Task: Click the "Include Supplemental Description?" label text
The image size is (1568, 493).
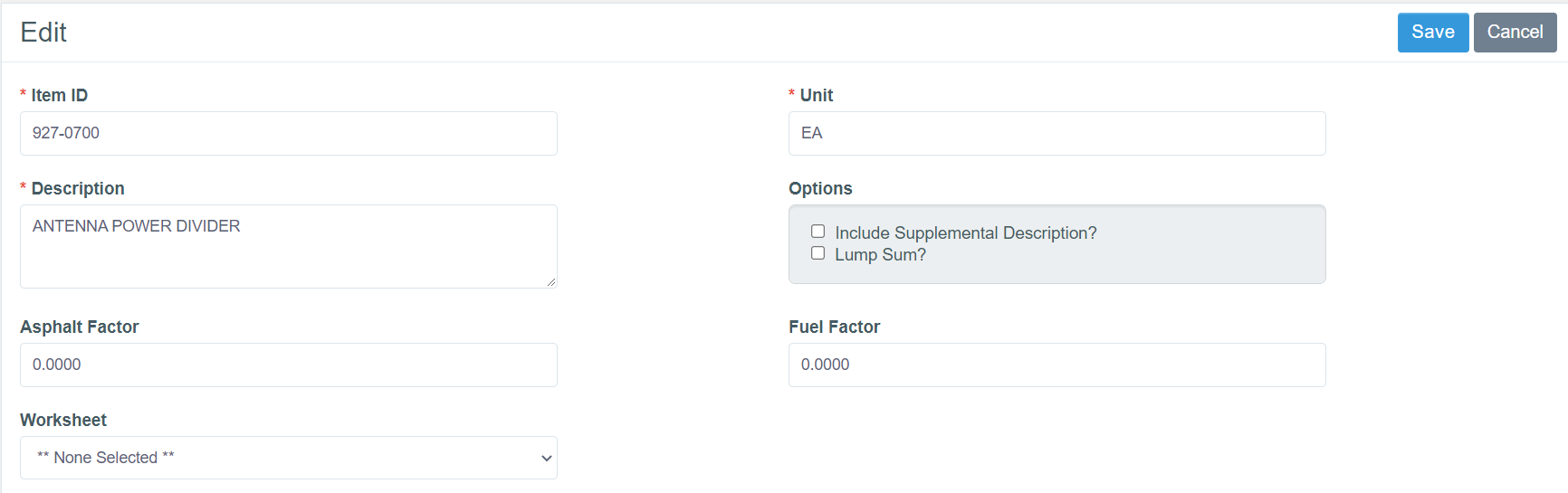Action: click(965, 233)
